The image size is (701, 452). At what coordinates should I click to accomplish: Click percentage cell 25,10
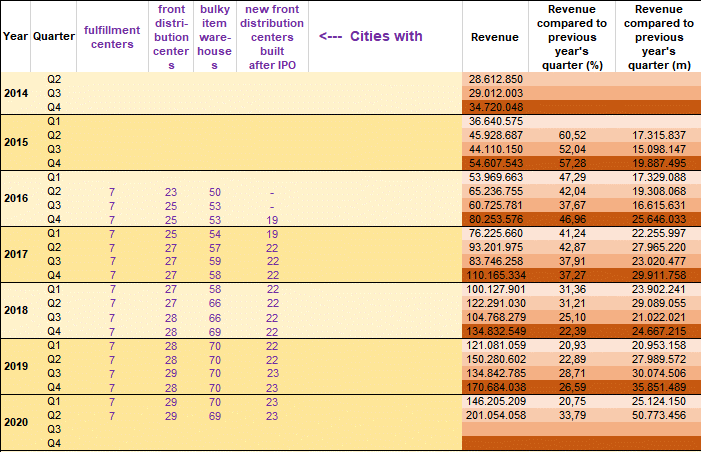point(572,317)
